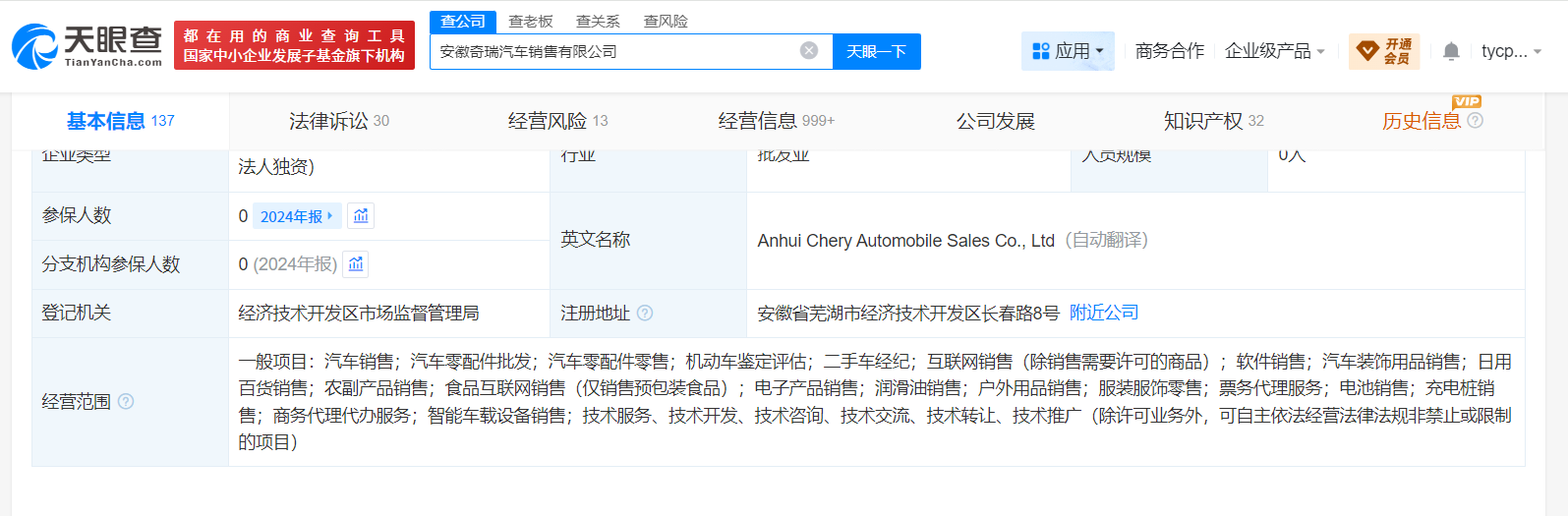
Task: Click the chart icon in 参保人数 row
Action: coord(361,216)
